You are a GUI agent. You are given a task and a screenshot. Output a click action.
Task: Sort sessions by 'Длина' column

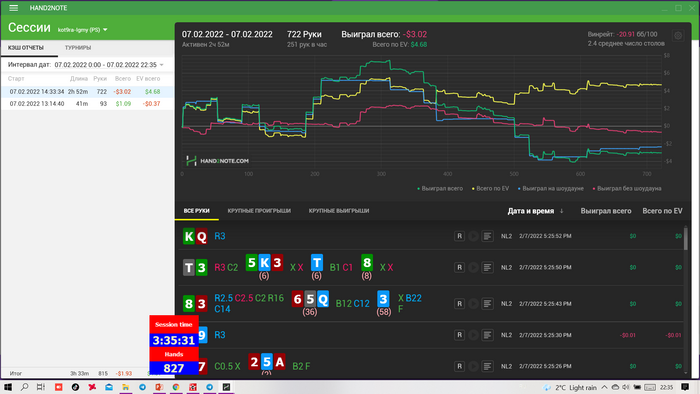[79, 79]
